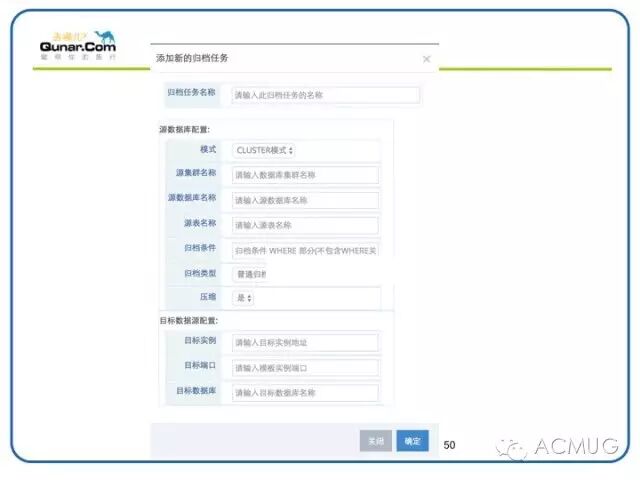The height and width of the screenshot is (480, 640).
Task: Click the 目标数据库 name input field
Action: click(305, 393)
